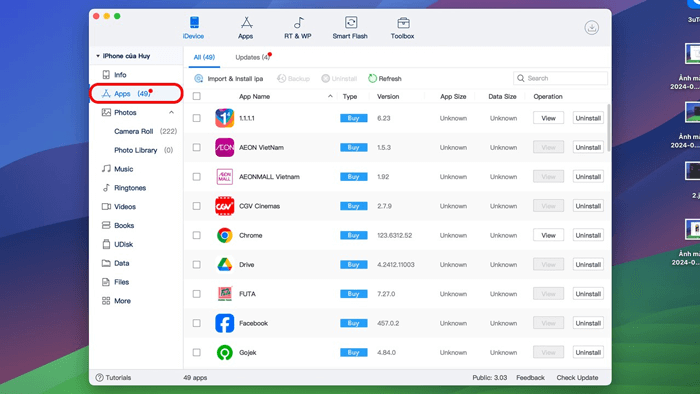
Task: View the Chrome app
Action: (548, 235)
